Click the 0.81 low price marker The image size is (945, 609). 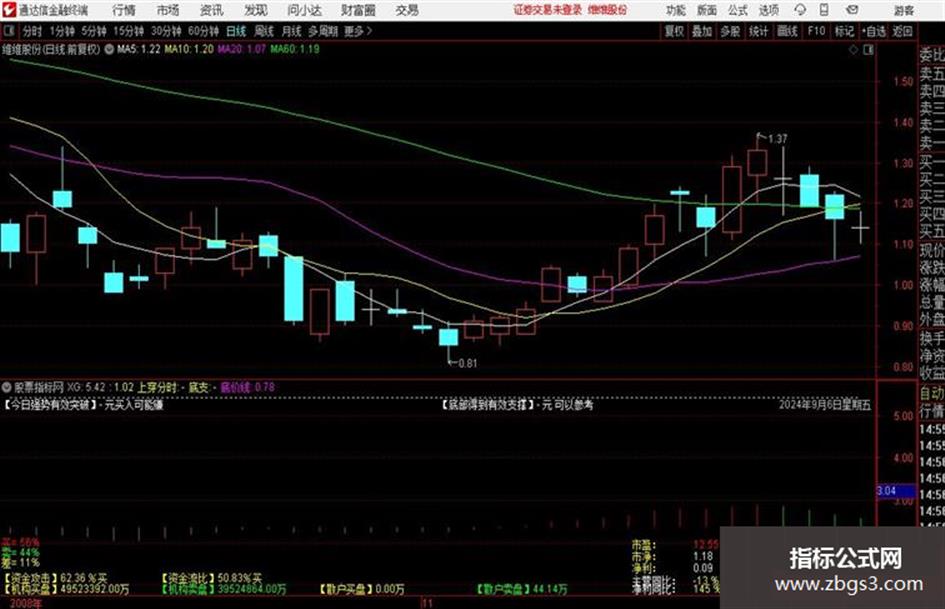click(x=468, y=363)
